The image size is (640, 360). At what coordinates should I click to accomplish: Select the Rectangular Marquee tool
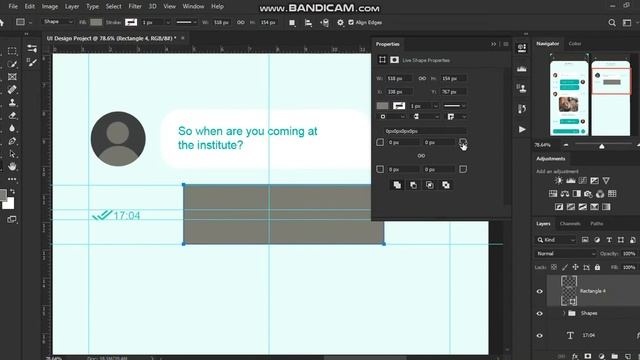12,51
